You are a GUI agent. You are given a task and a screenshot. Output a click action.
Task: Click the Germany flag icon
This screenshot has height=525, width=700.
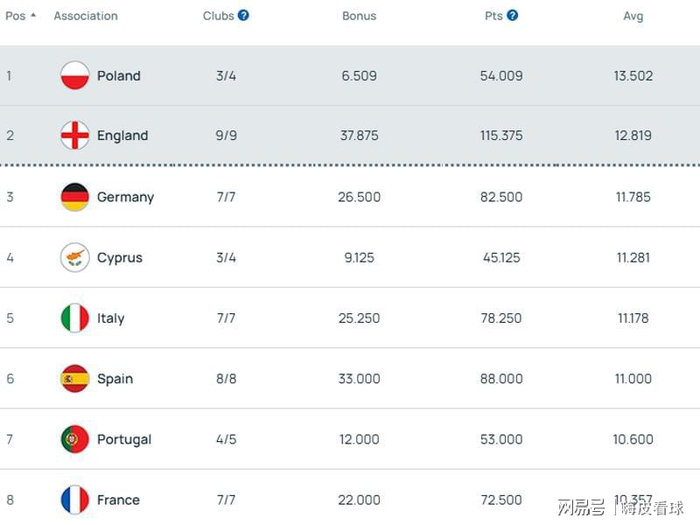tap(75, 197)
